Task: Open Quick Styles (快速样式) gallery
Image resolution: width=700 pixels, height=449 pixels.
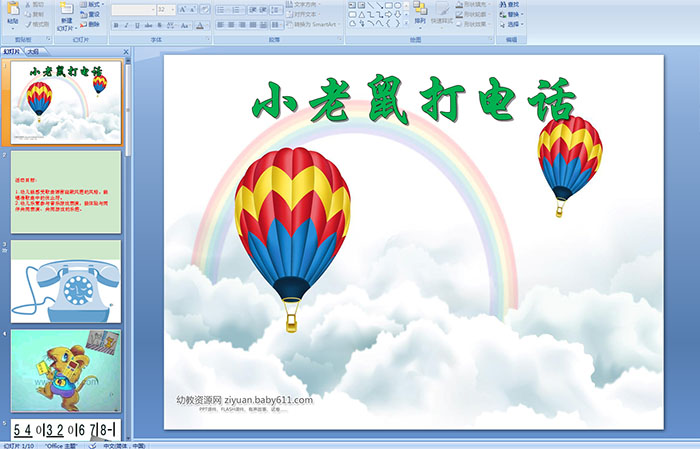Action: click(x=442, y=13)
